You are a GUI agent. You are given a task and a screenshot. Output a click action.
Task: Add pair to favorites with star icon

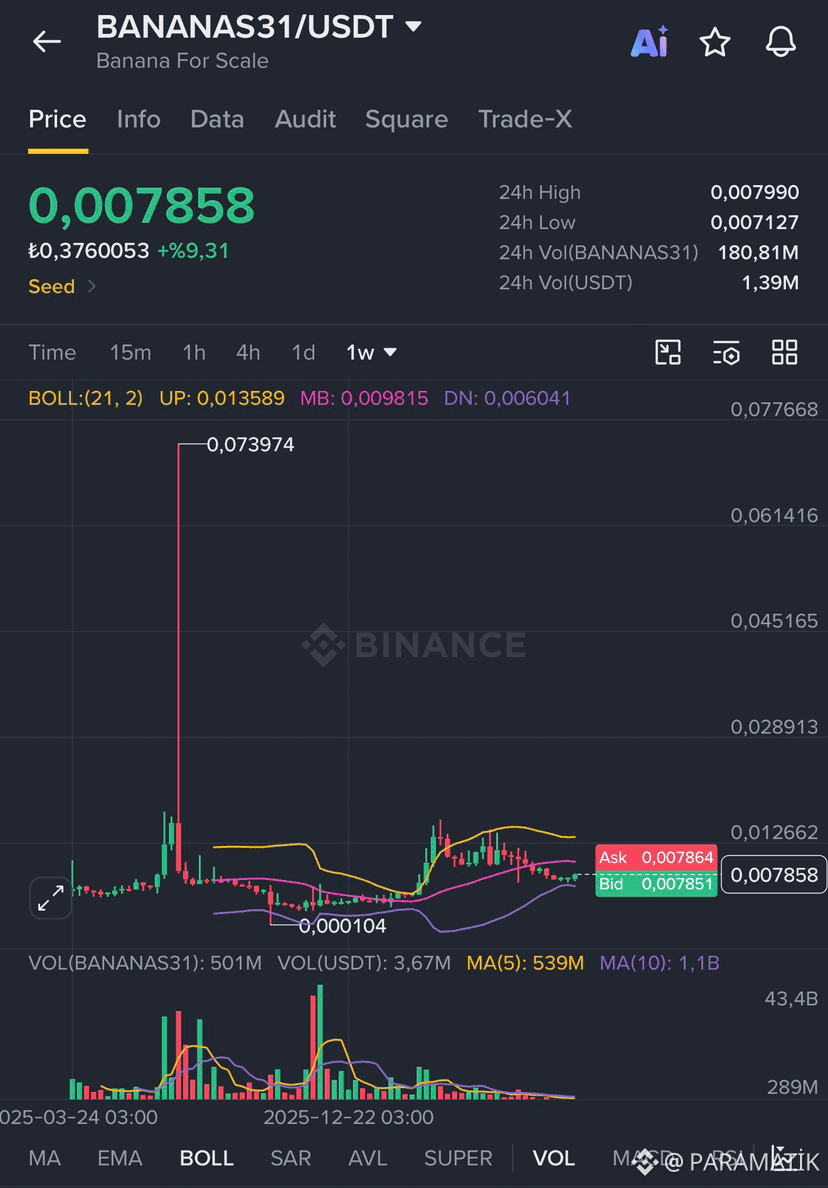coord(714,42)
